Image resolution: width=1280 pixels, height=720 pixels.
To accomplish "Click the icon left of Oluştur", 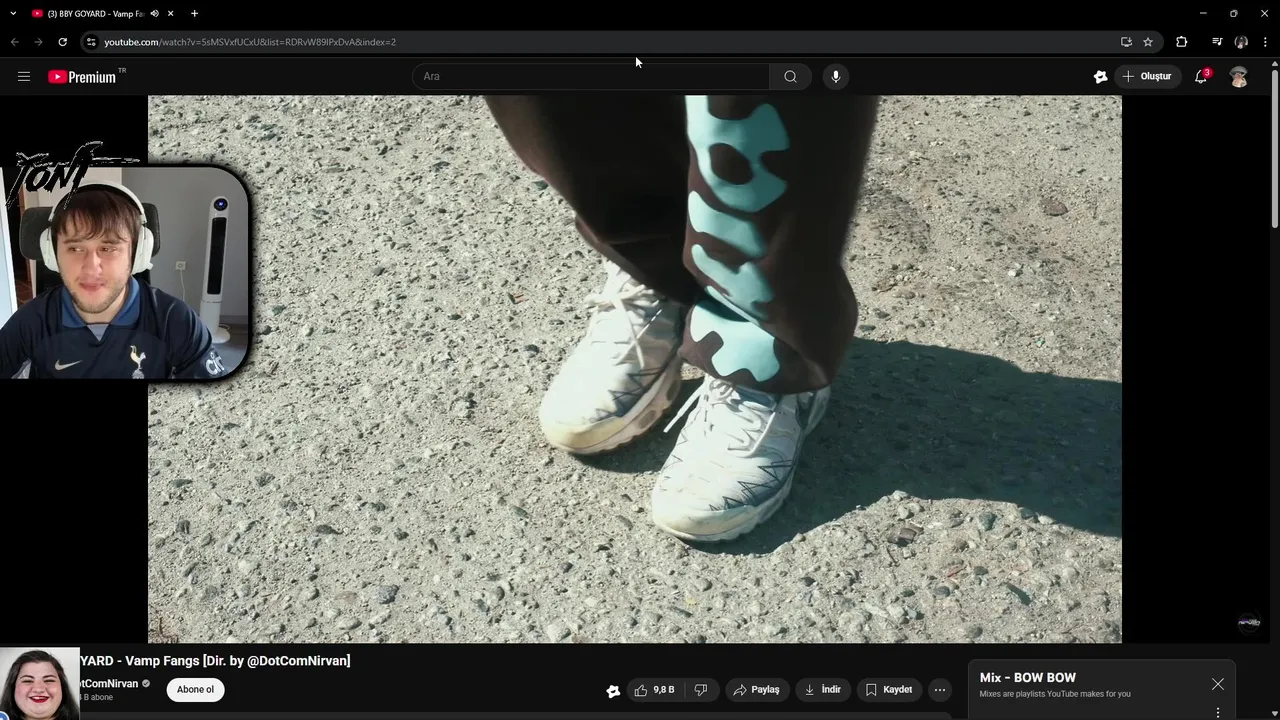I will click(1101, 76).
